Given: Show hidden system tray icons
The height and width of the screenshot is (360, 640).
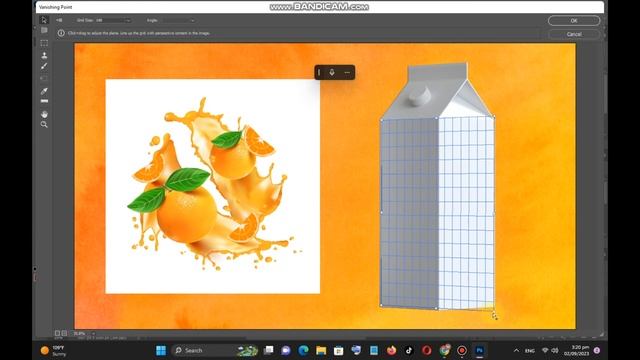Looking at the screenshot, I should pyautogui.click(x=516, y=350).
